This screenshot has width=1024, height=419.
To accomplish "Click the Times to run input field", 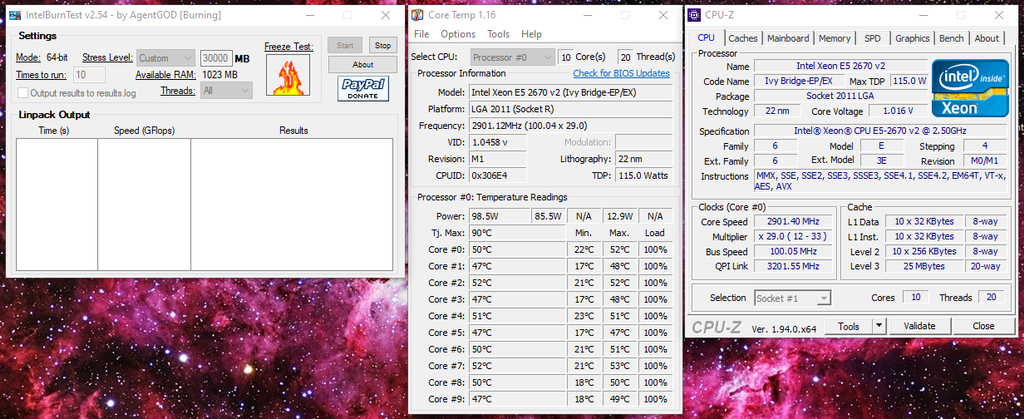I will 90,75.
